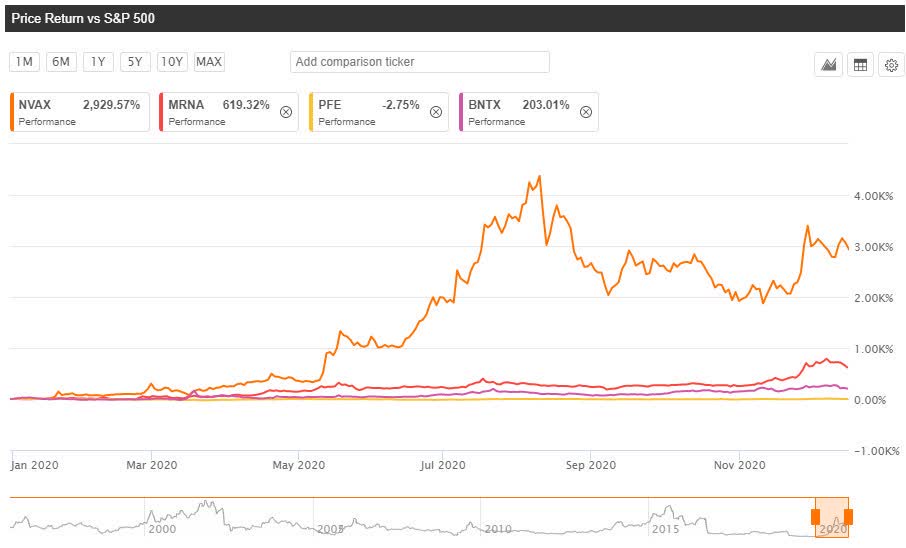Select the 6M time range
This screenshot has width=906, height=548.
tap(61, 62)
